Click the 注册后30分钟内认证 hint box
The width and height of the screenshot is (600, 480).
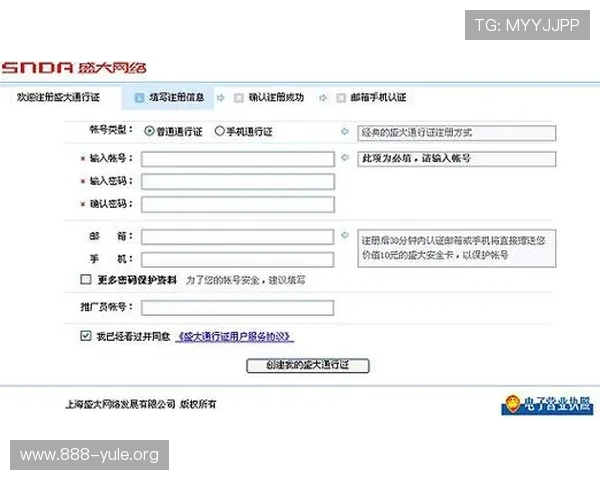457,248
